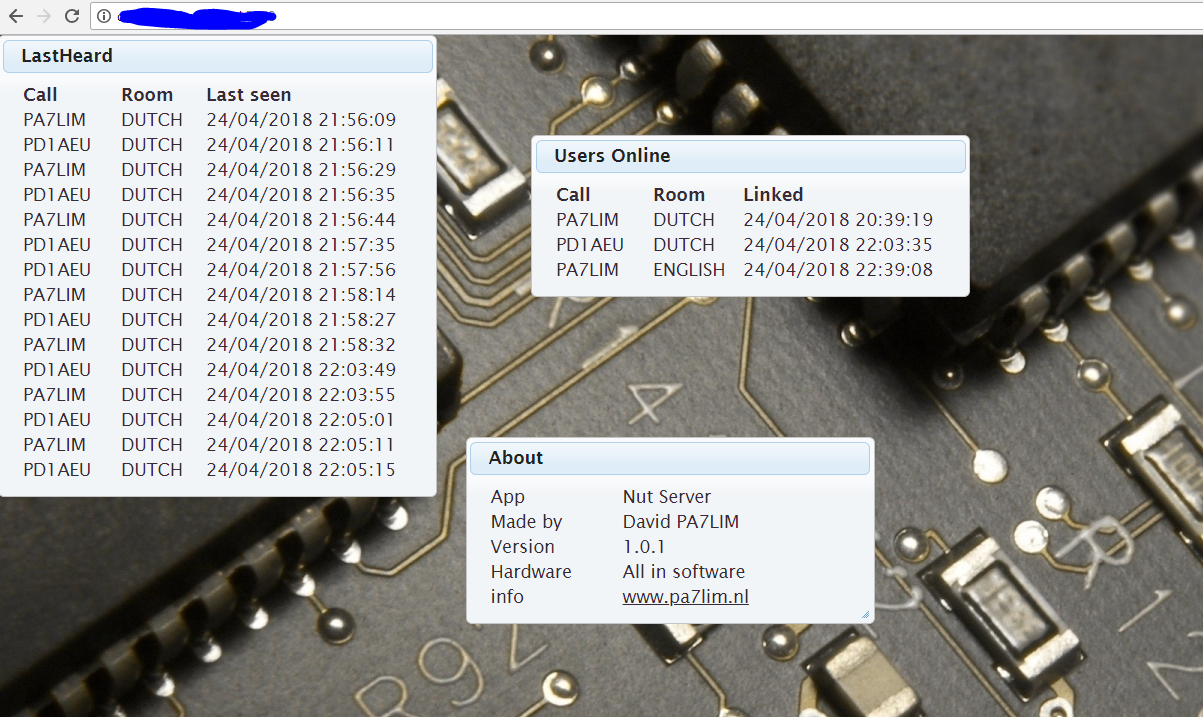Viewport: 1203px width, 717px height.
Task: Click PD1AEU in Users Online list
Action: (590, 245)
